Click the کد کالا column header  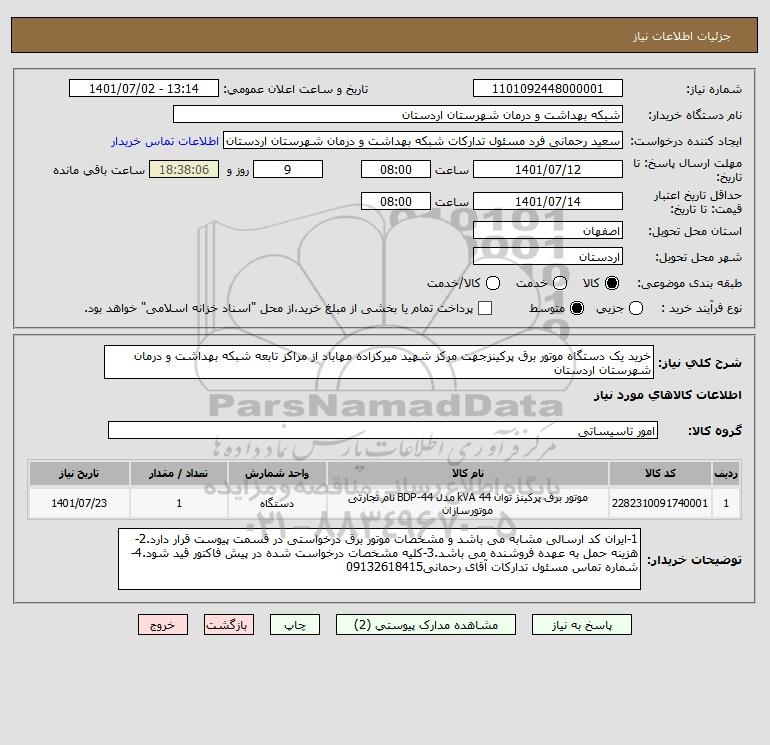click(660, 473)
